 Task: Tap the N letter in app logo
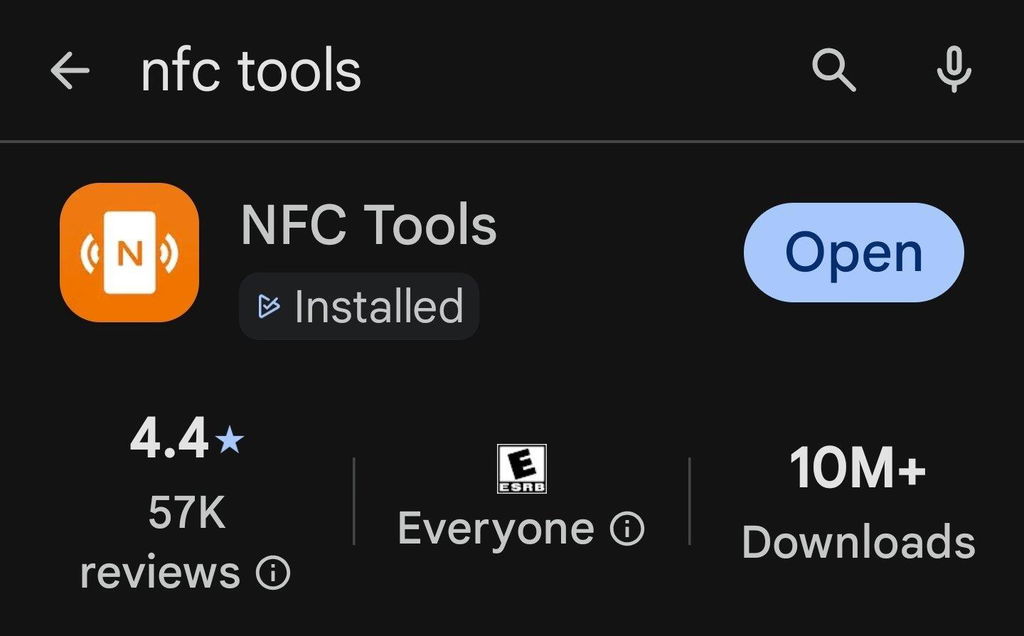coord(129,253)
